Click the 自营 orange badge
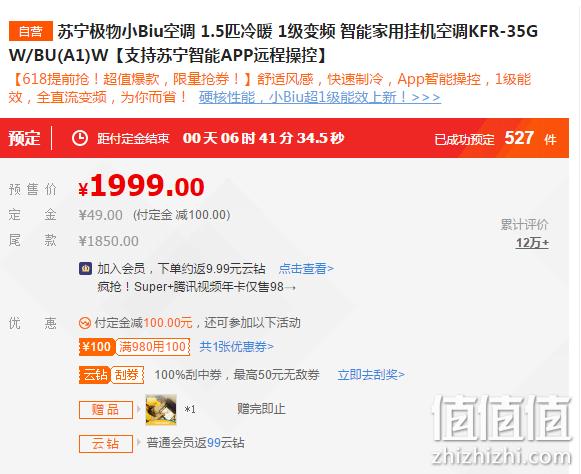 coord(31,31)
